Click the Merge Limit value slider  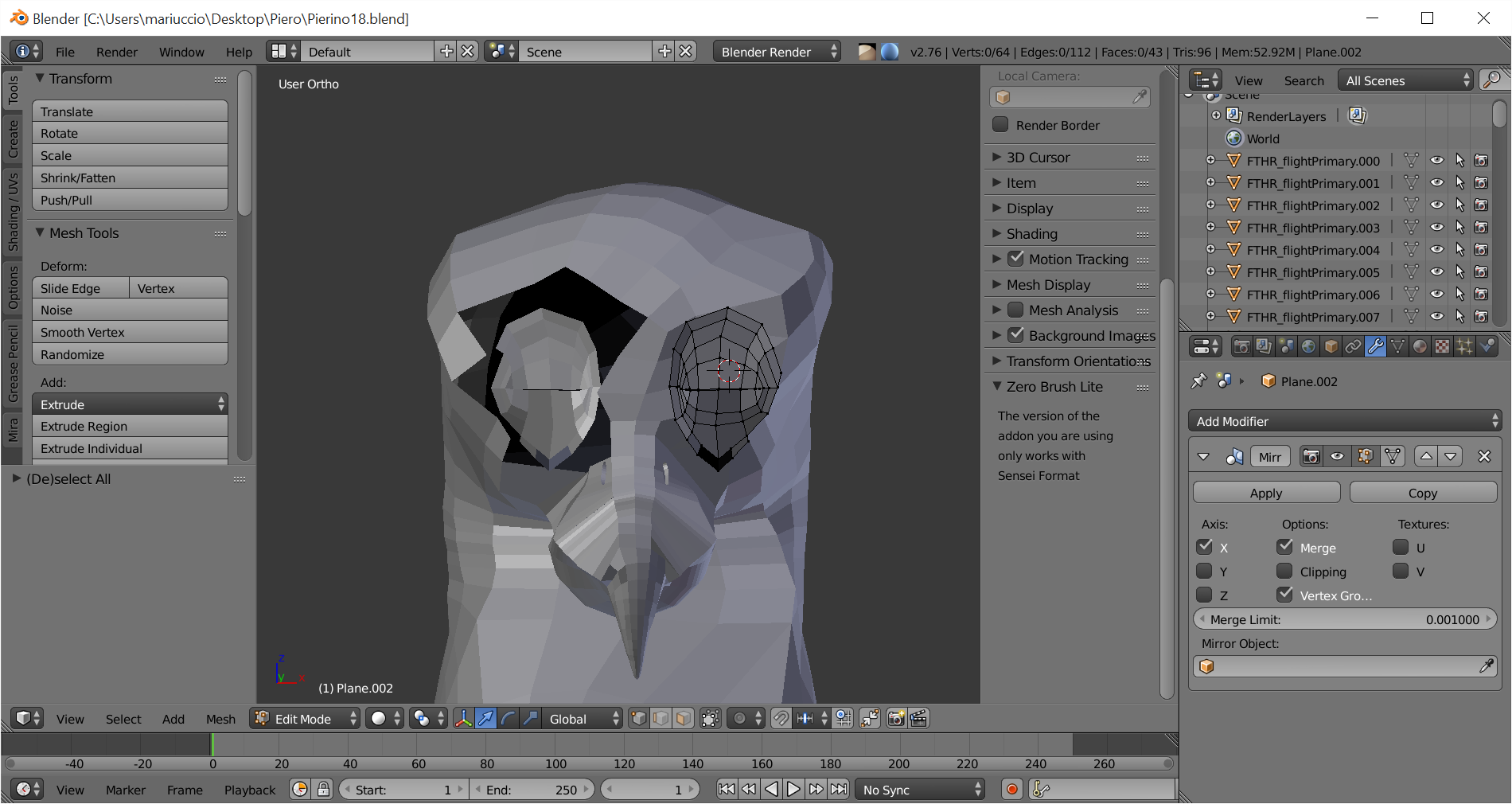tap(1345, 619)
